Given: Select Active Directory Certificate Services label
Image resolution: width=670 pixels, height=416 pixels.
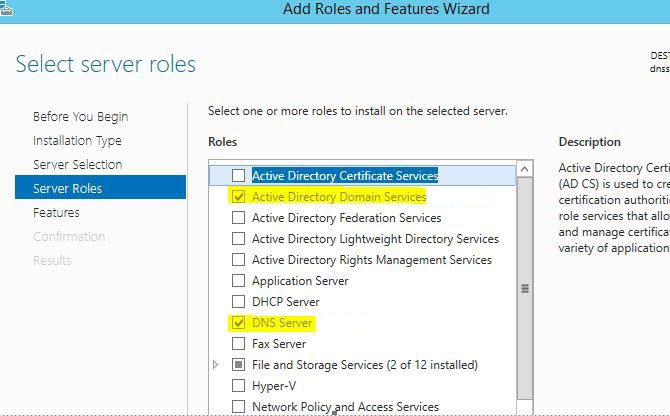Looking at the screenshot, I should 345,176.
